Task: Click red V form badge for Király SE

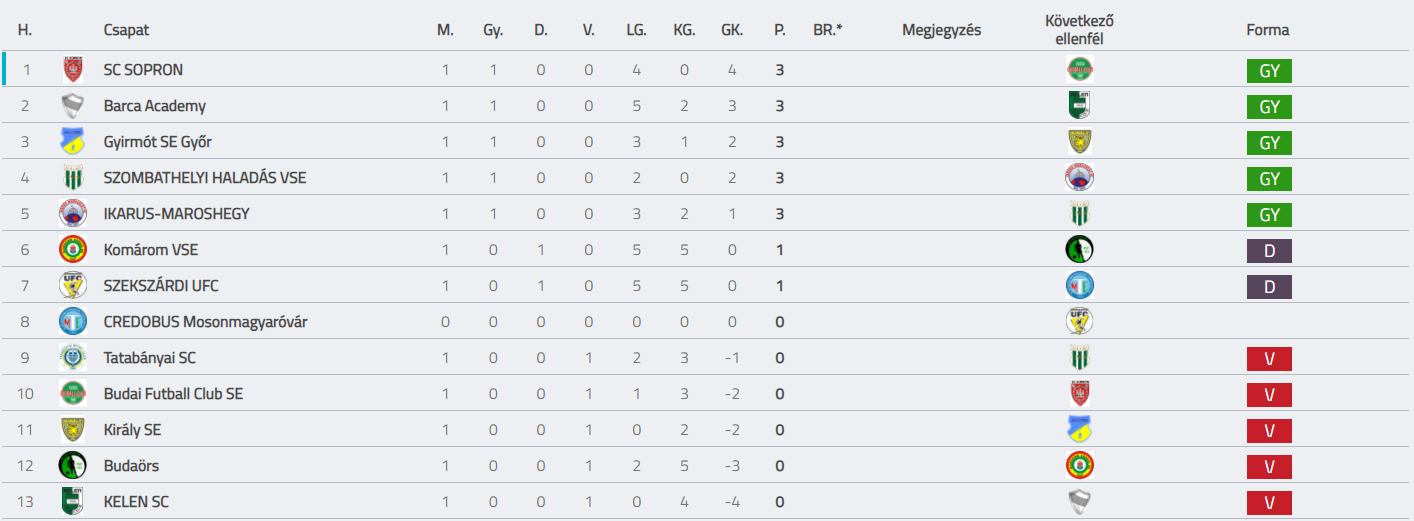Action: coord(1269,431)
